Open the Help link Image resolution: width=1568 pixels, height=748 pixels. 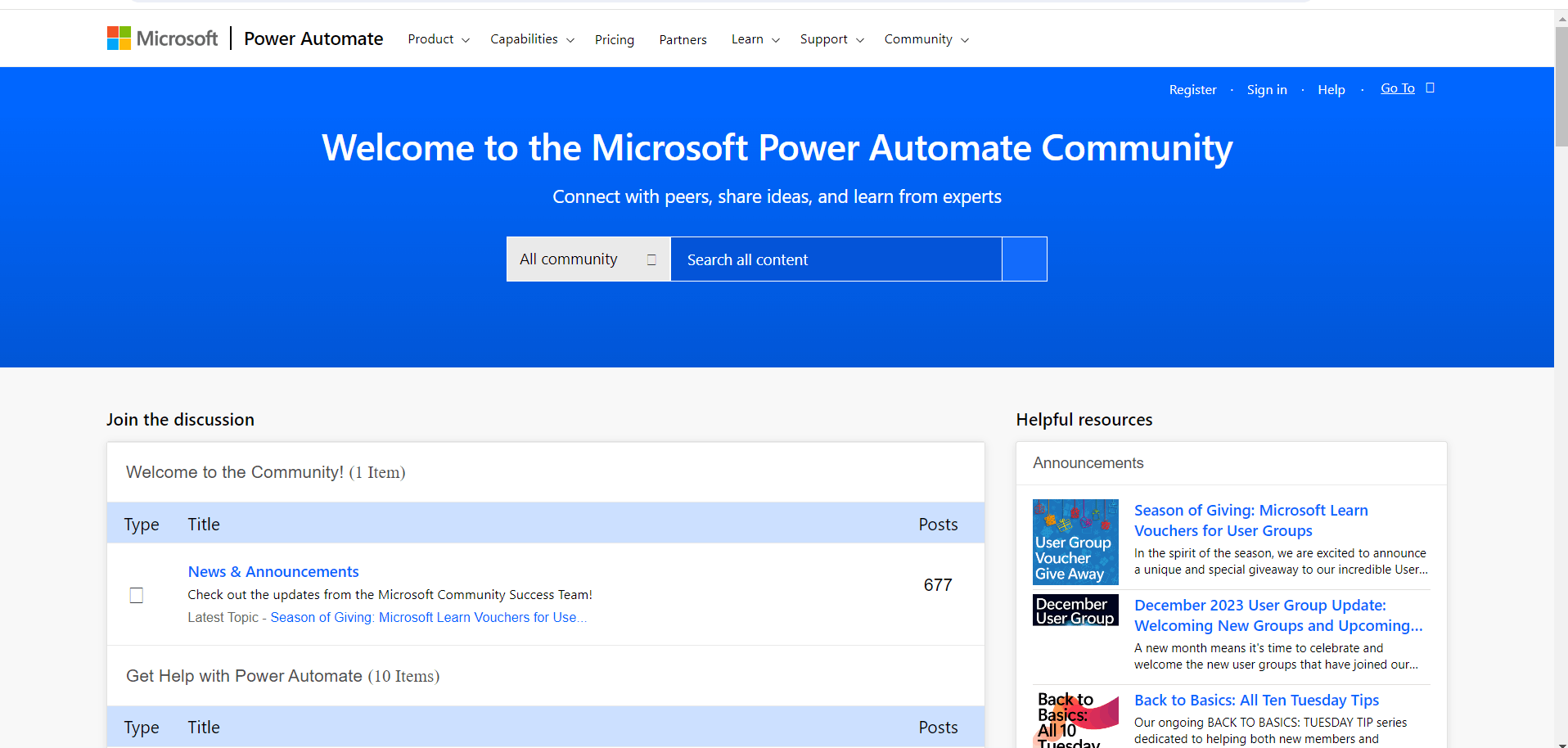coord(1331,90)
